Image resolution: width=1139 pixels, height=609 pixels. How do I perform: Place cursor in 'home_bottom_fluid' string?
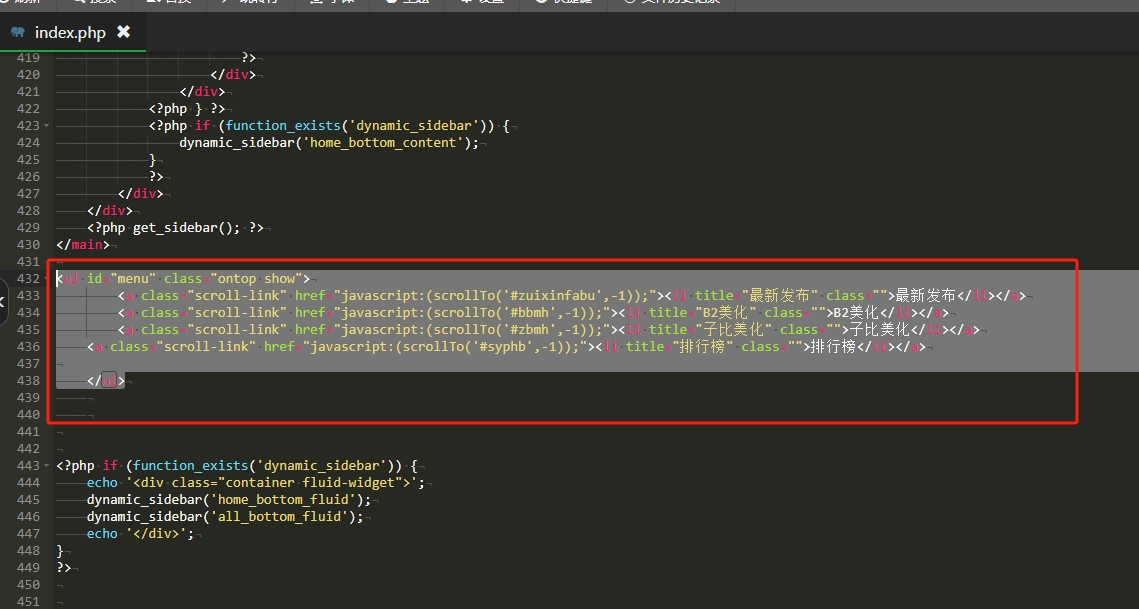[x=285, y=500]
